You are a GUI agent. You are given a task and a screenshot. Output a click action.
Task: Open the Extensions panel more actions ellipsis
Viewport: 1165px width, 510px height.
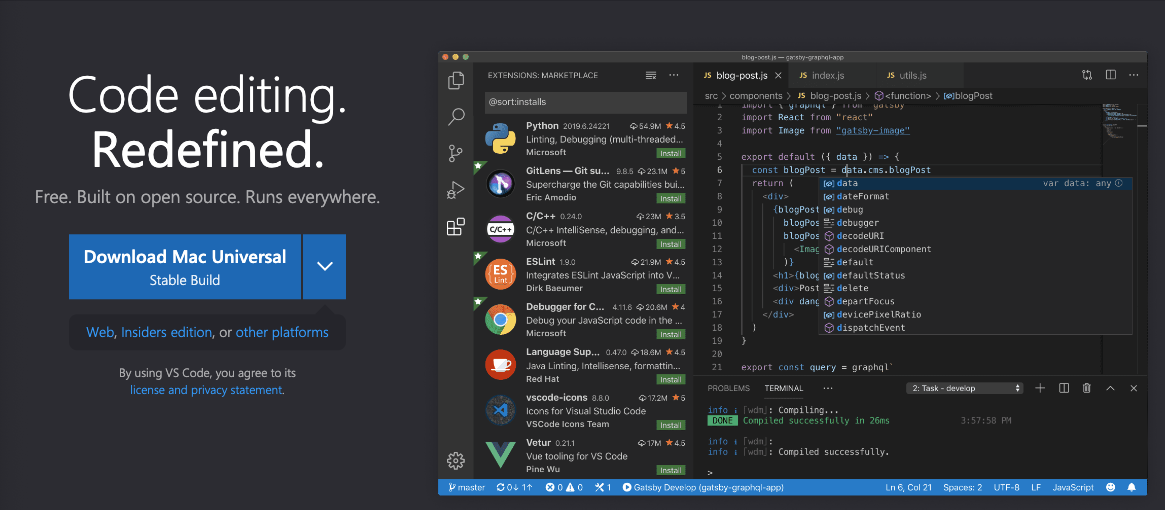click(x=674, y=75)
